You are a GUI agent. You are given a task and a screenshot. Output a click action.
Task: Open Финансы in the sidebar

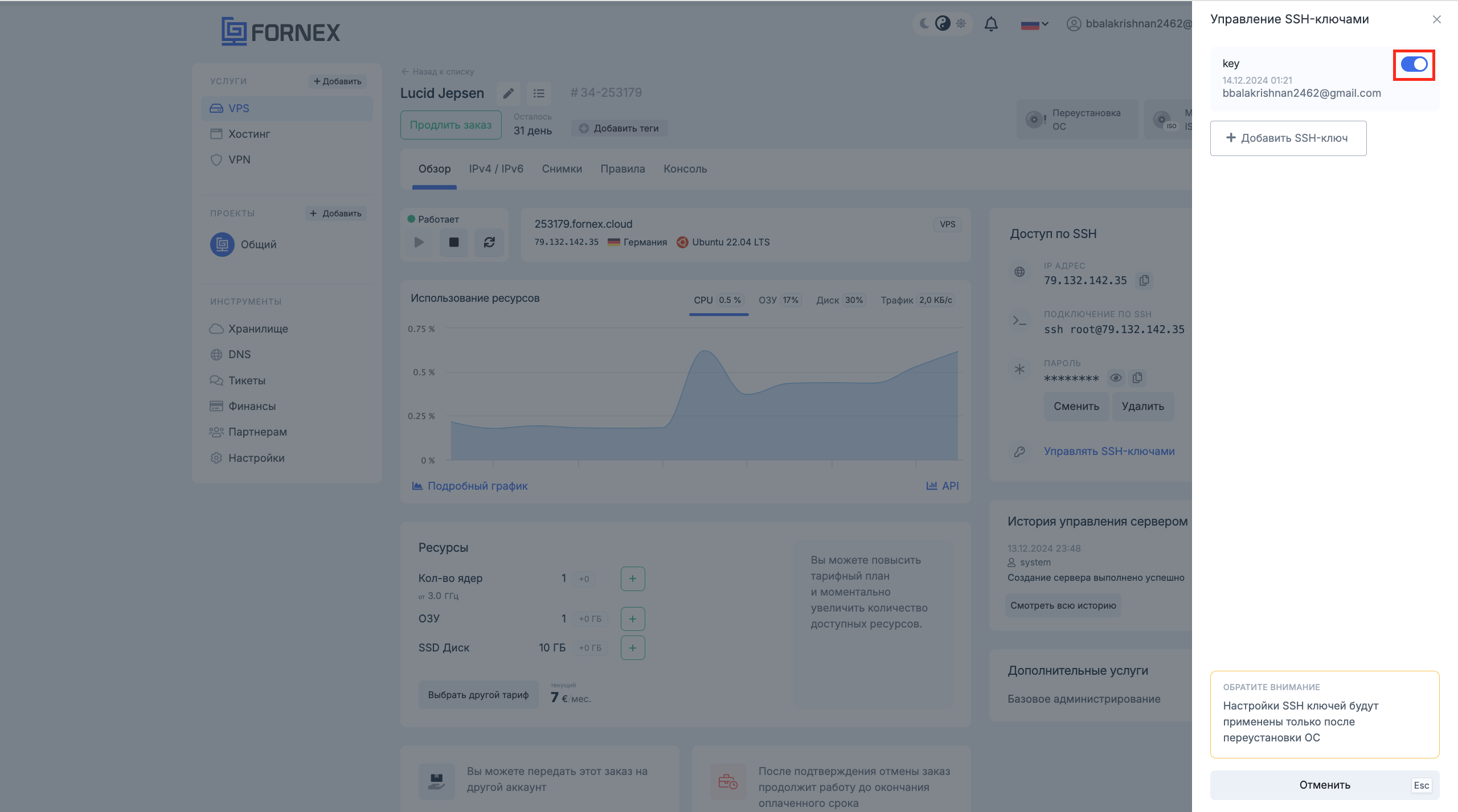pyautogui.click(x=243, y=406)
